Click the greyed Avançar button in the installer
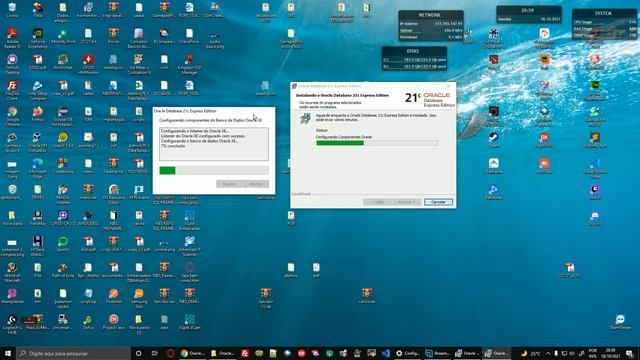Screen dimensions: 640x360 point(407,202)
